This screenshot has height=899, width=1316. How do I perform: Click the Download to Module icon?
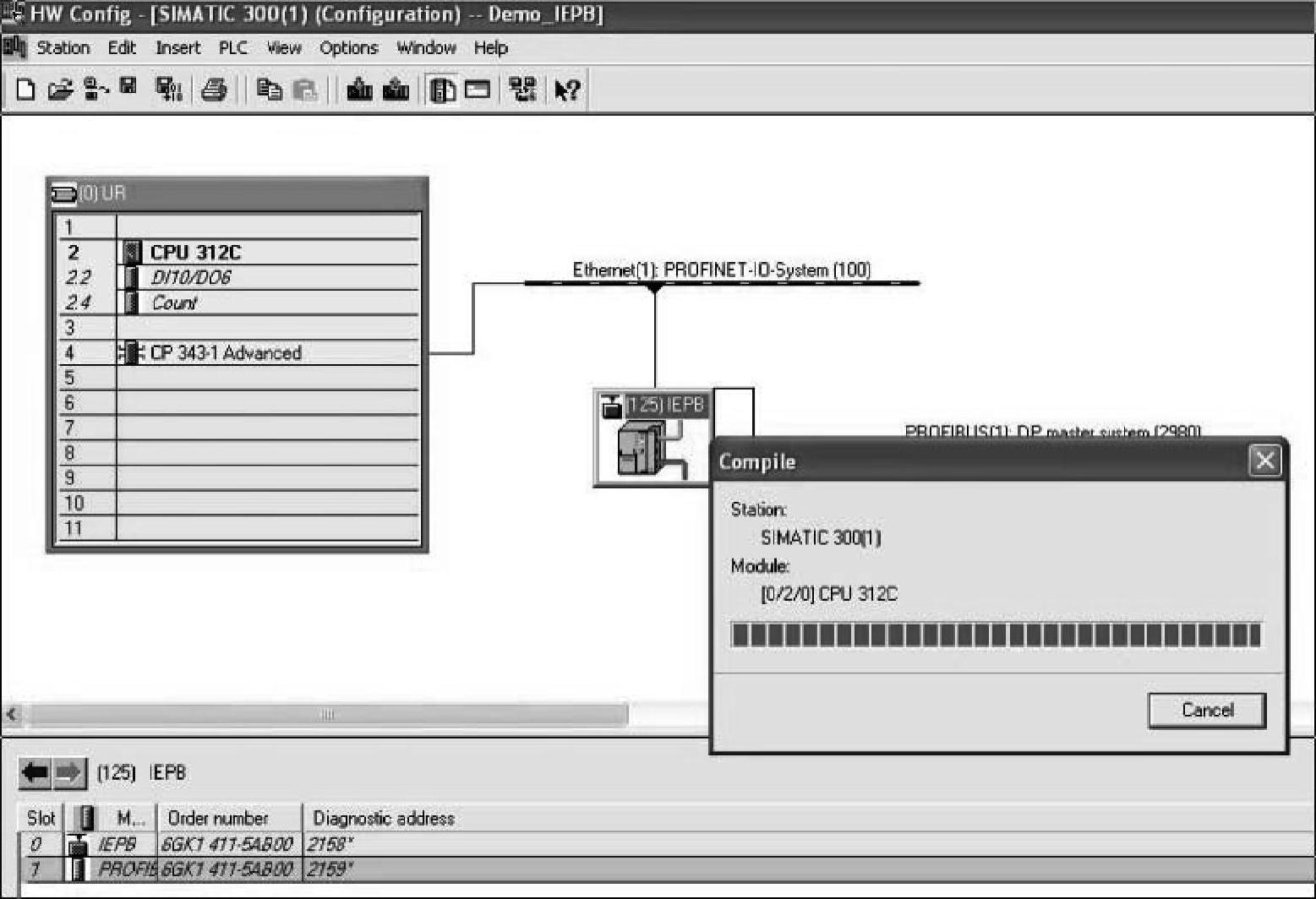360,89
